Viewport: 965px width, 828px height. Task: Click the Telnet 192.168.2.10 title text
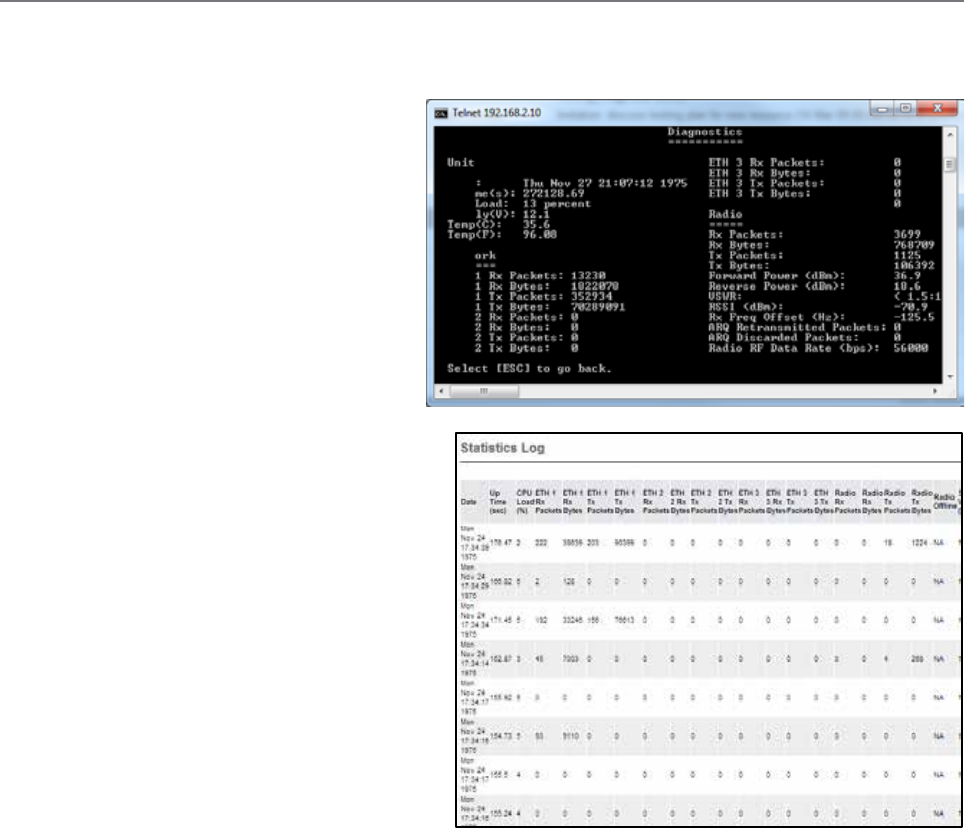tap(497, 113)
